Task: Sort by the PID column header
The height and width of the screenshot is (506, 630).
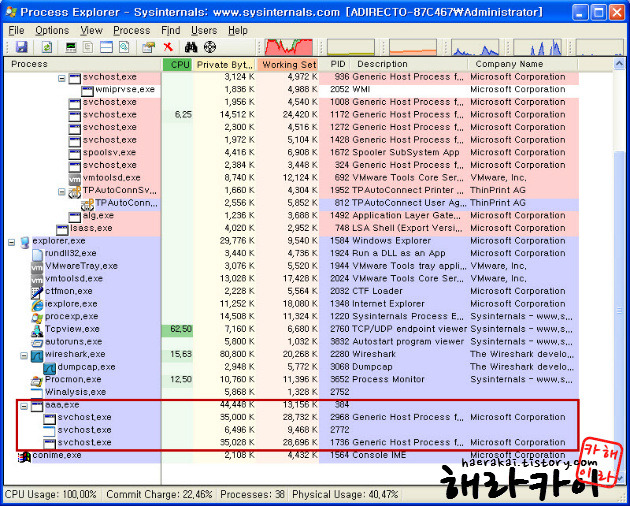Action: (x=337, y=64)
